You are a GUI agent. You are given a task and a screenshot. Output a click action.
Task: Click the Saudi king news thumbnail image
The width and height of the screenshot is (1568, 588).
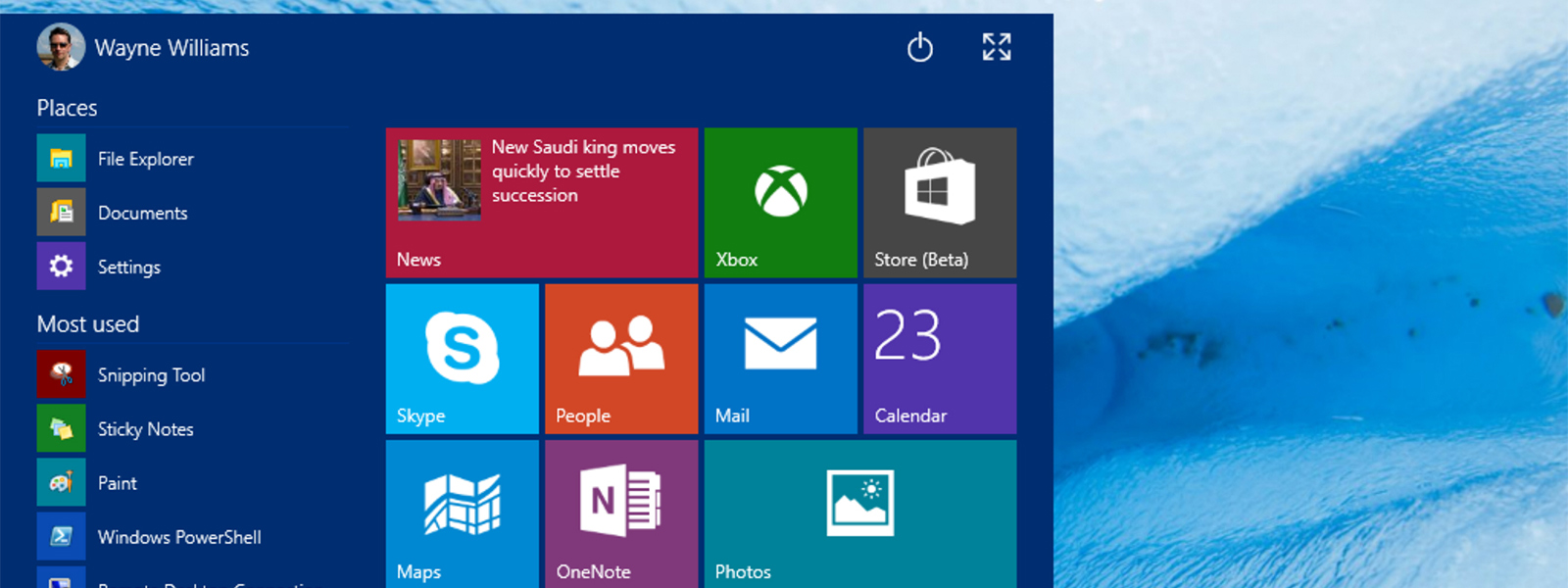click(439, 179)
